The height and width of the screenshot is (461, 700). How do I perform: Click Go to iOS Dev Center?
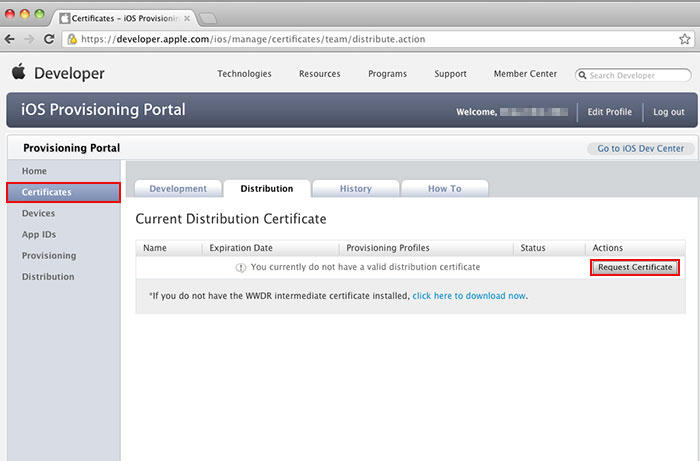pyautogui.click(x=640, y=149)
